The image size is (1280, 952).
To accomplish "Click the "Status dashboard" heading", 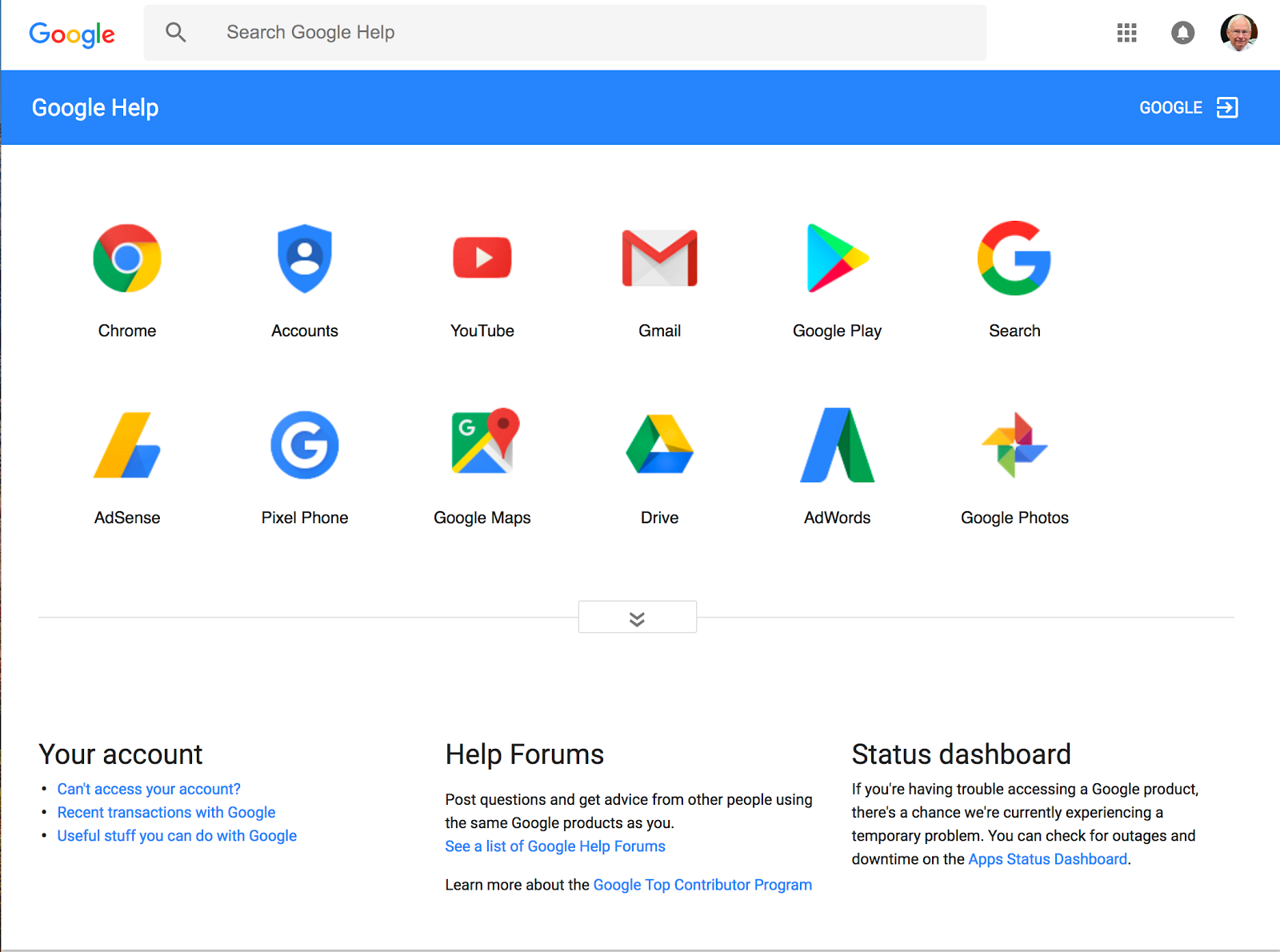I will pyautogui.click(x=961, y=754).
